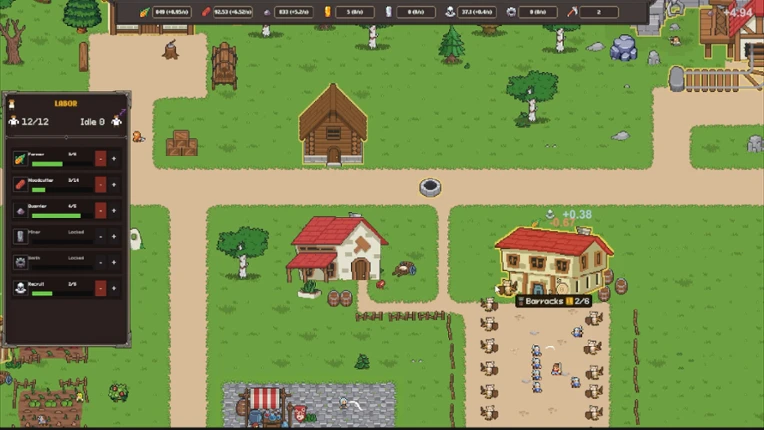Click the purple arrow in Labor panel corner
Screen dimensions: 764x430
pos(122,112)
